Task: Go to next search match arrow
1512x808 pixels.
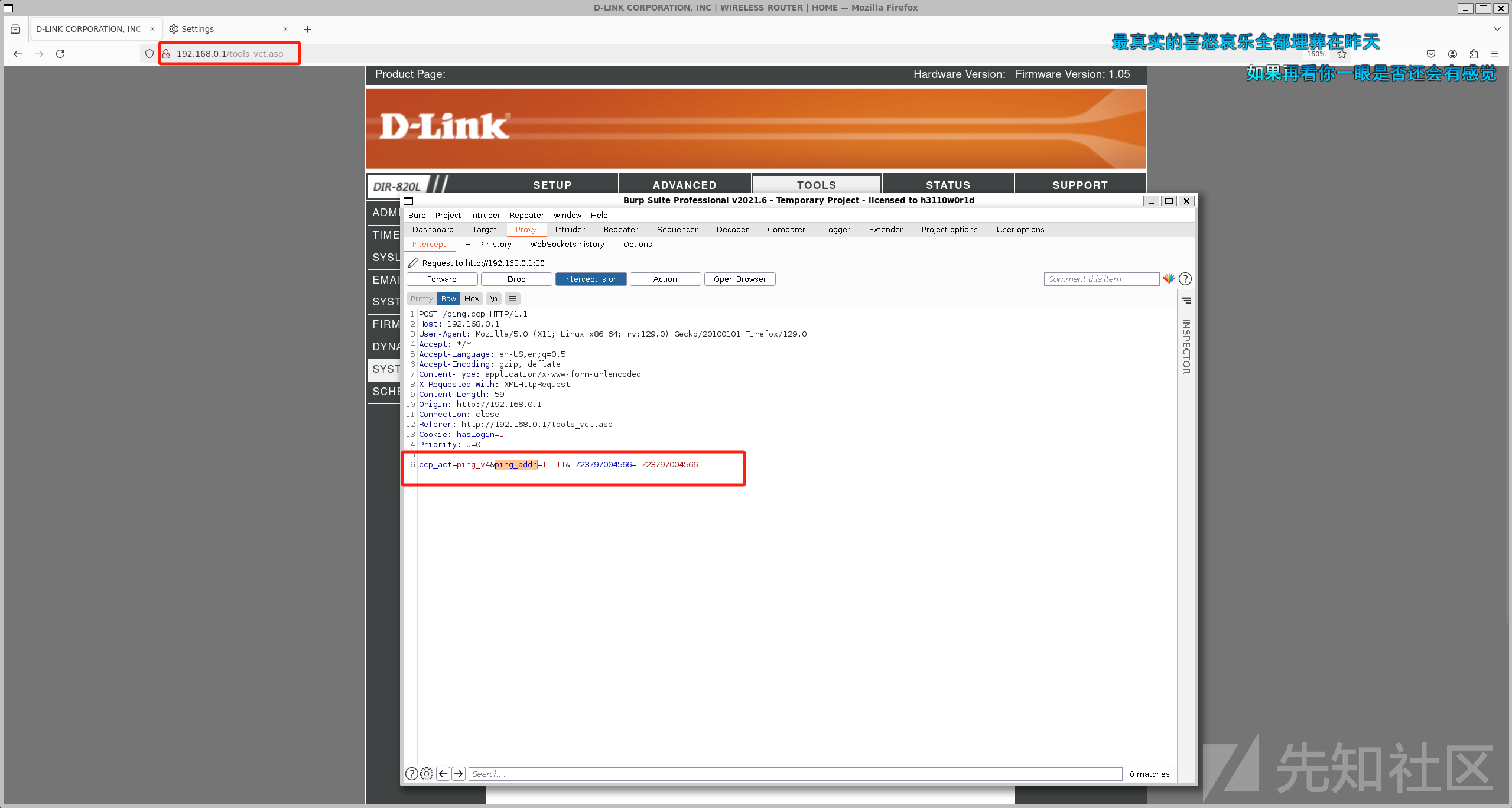Action: tap(459, 774)
